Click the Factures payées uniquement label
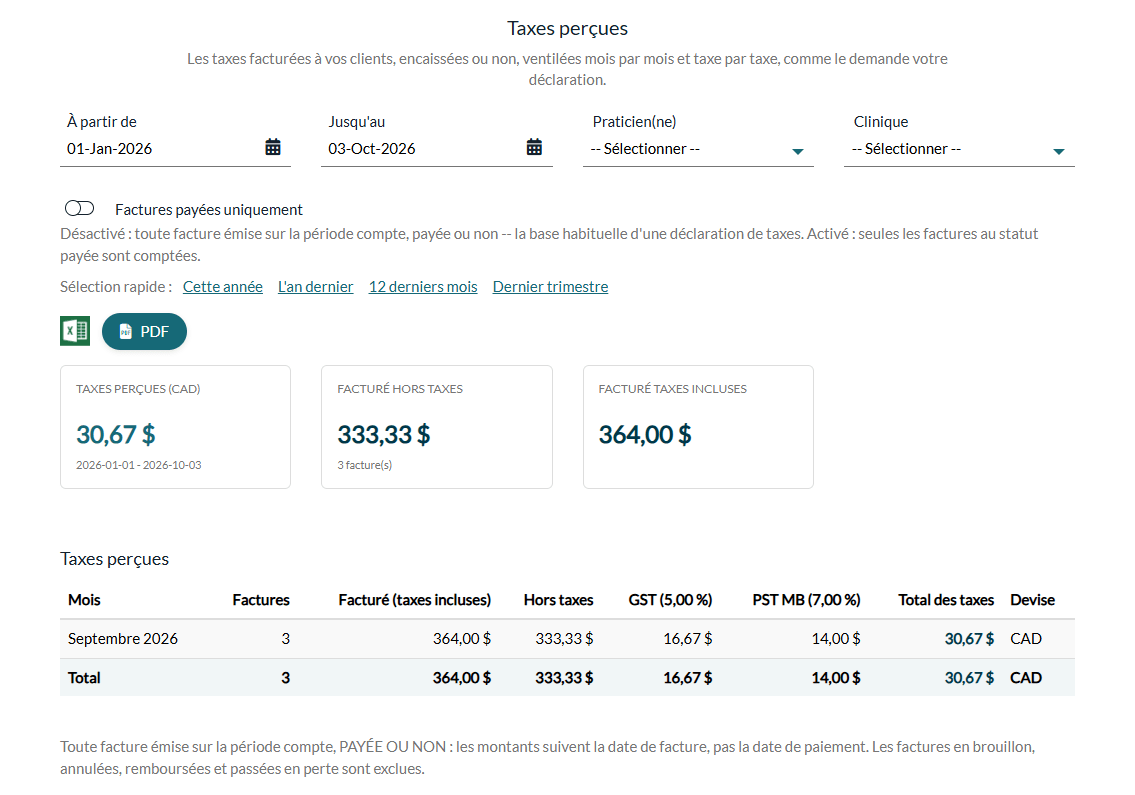Viewport: 1135px width, 795px height. pos(208,209)
